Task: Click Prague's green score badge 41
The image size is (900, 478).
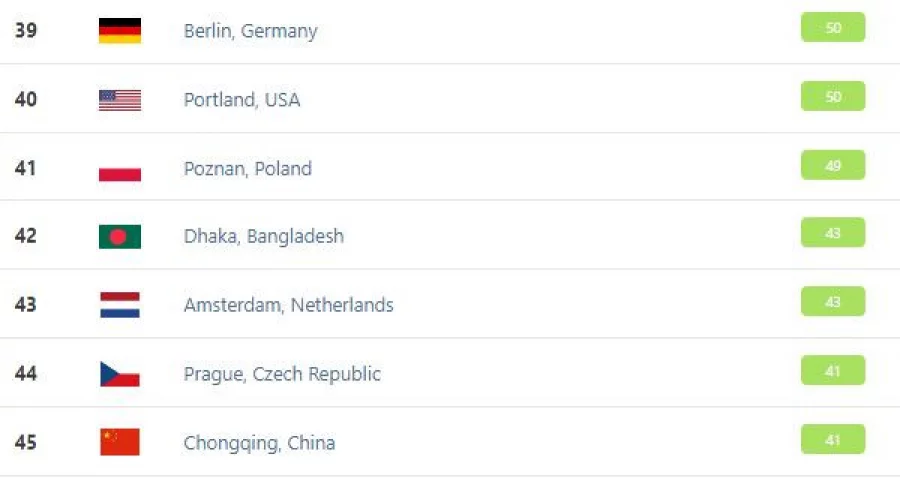Action: tap(833, 370)
